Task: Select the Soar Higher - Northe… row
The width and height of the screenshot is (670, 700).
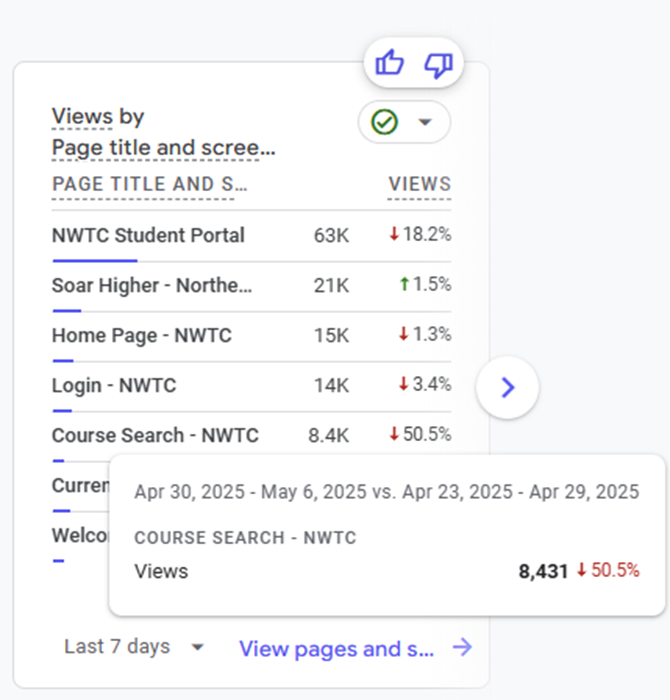Action: [251, 286]
